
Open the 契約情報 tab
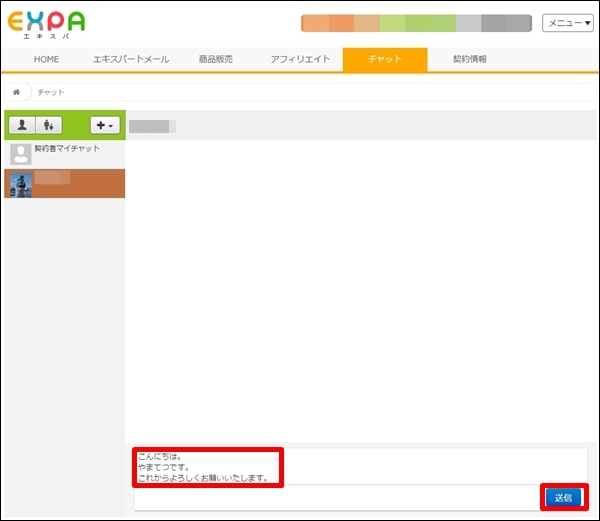click(x=470, y=59)
